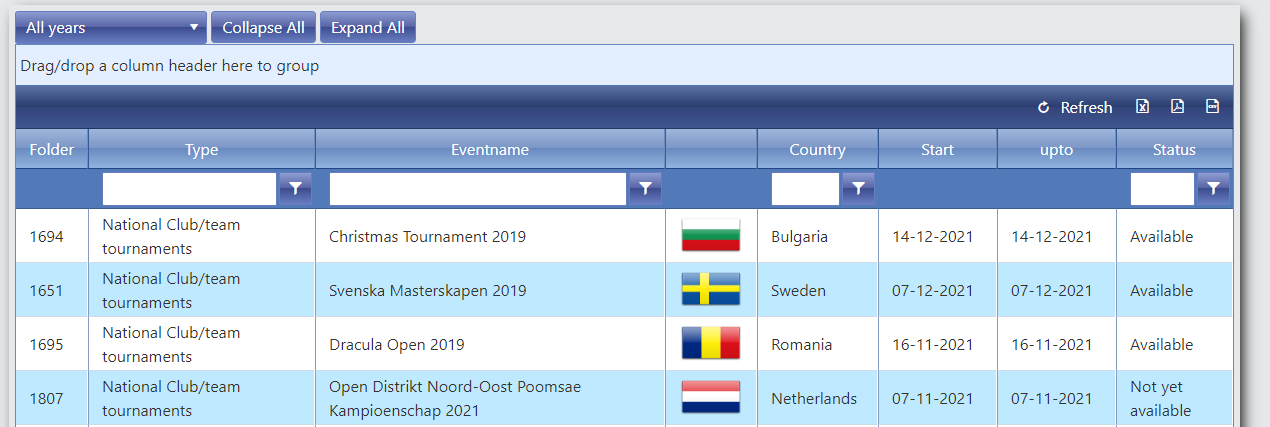Click the Netherlands flag image
Image resolution: width=1270 pixels, height=427 pixels.
[710, 398]
